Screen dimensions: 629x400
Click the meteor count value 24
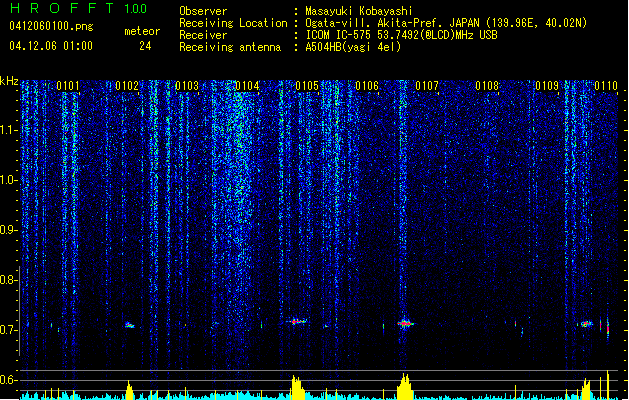click(145, 46)
